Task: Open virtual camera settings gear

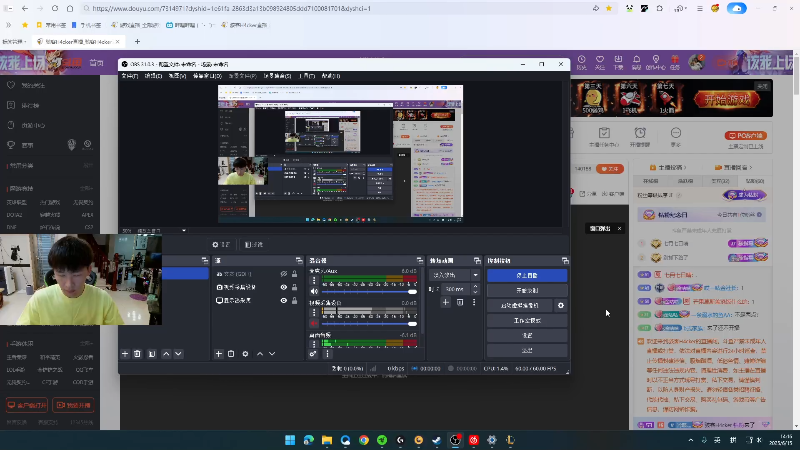Action: pos(561,305)
